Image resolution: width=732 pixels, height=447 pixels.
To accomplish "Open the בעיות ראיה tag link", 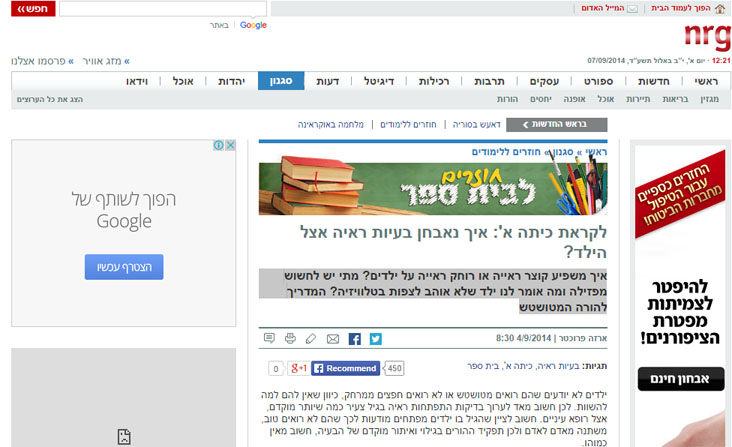I will click(557, 366).
